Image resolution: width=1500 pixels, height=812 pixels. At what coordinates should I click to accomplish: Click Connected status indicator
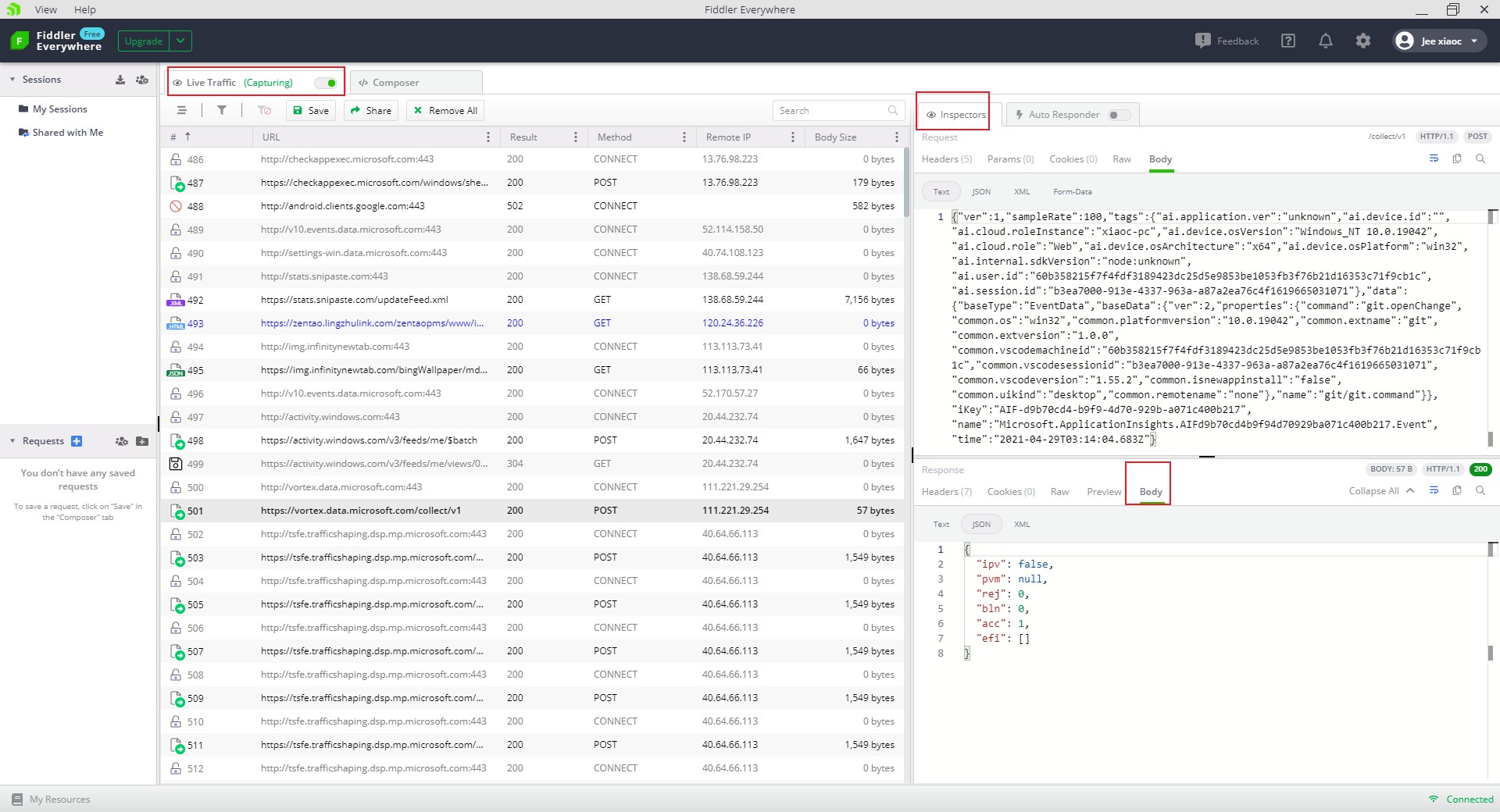[1461, 799]
